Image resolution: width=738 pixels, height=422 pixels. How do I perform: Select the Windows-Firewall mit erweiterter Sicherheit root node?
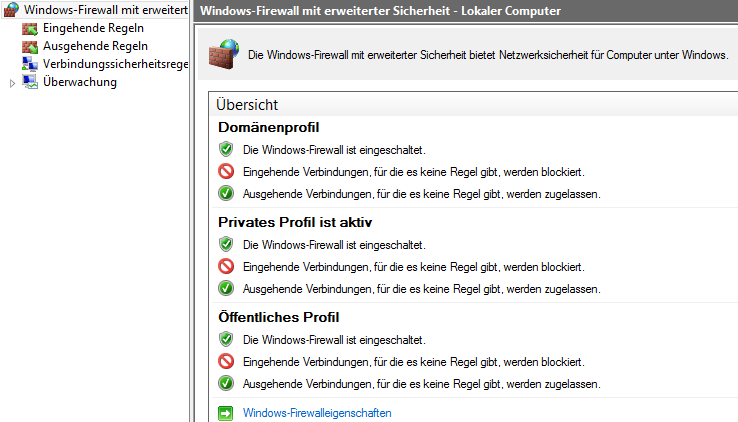tap(105, 10)
